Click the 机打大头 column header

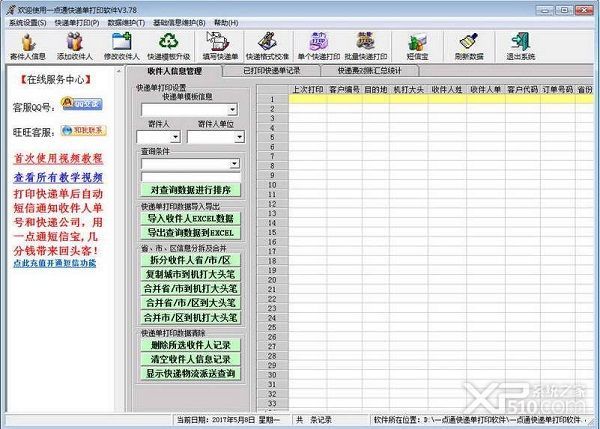point(409,90)
